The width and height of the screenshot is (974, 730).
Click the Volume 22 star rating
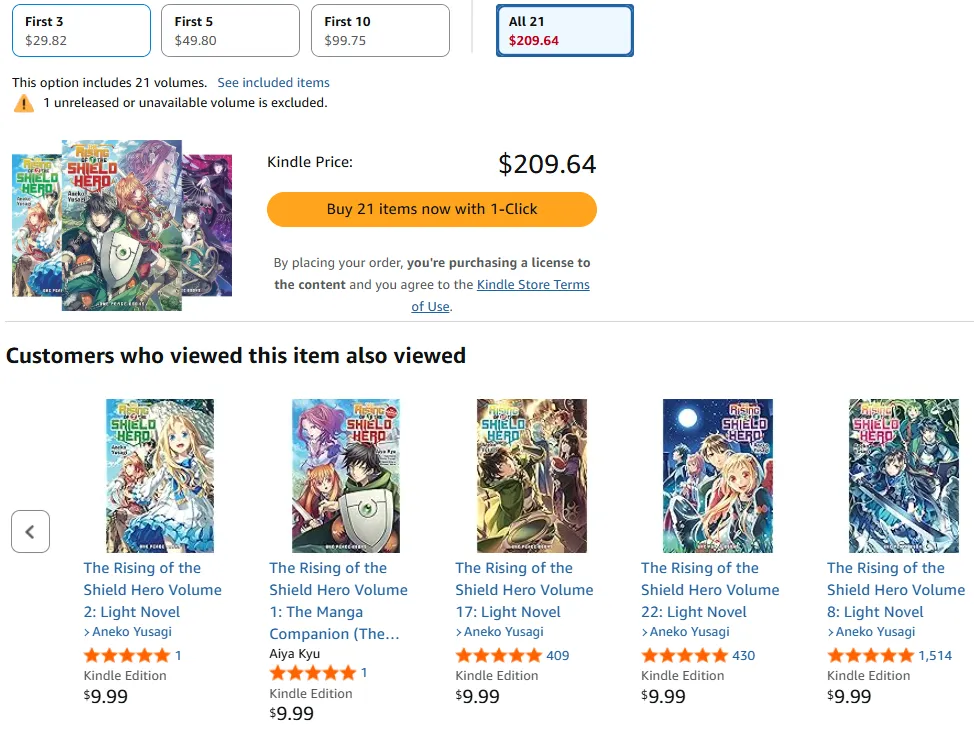click(684, 656)
